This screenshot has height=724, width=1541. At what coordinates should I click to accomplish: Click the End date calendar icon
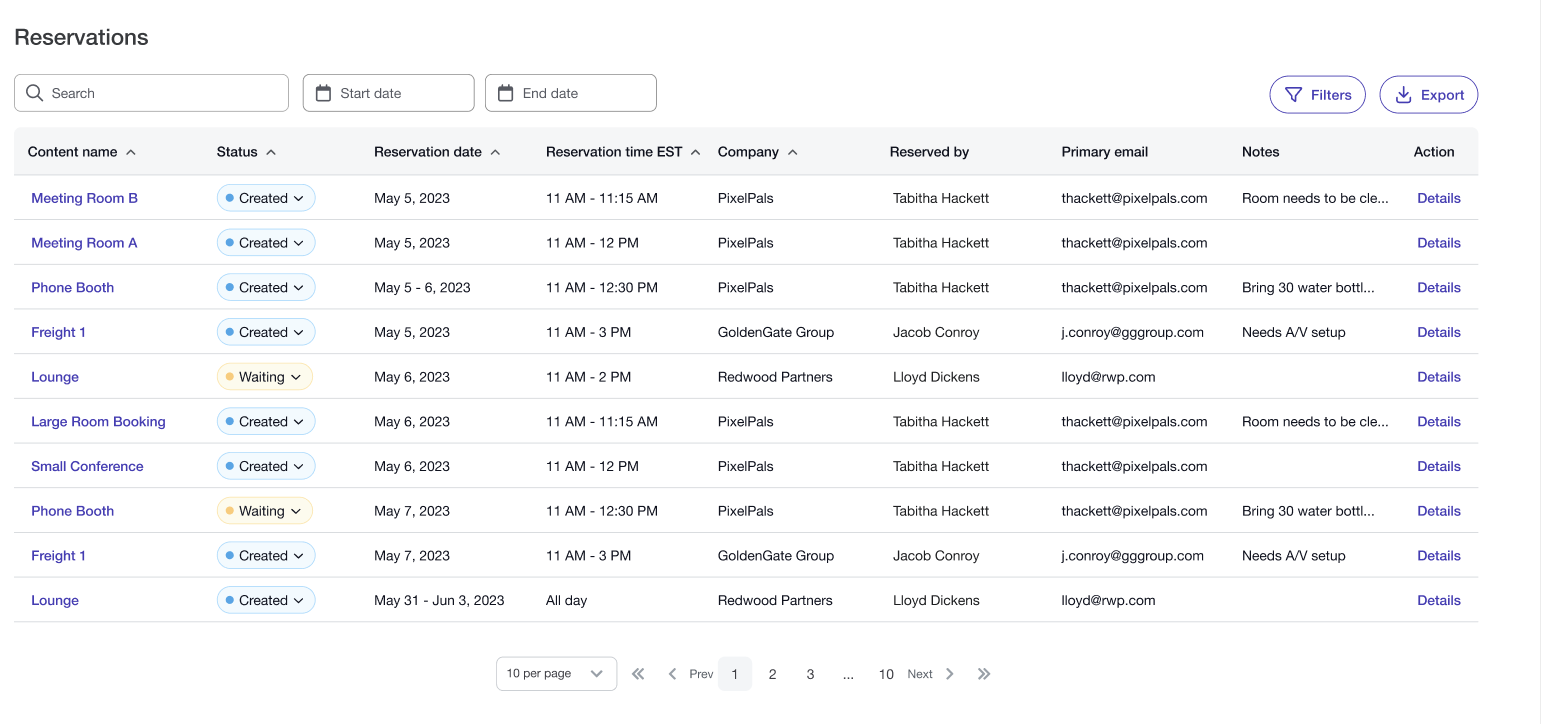[505, 93]
